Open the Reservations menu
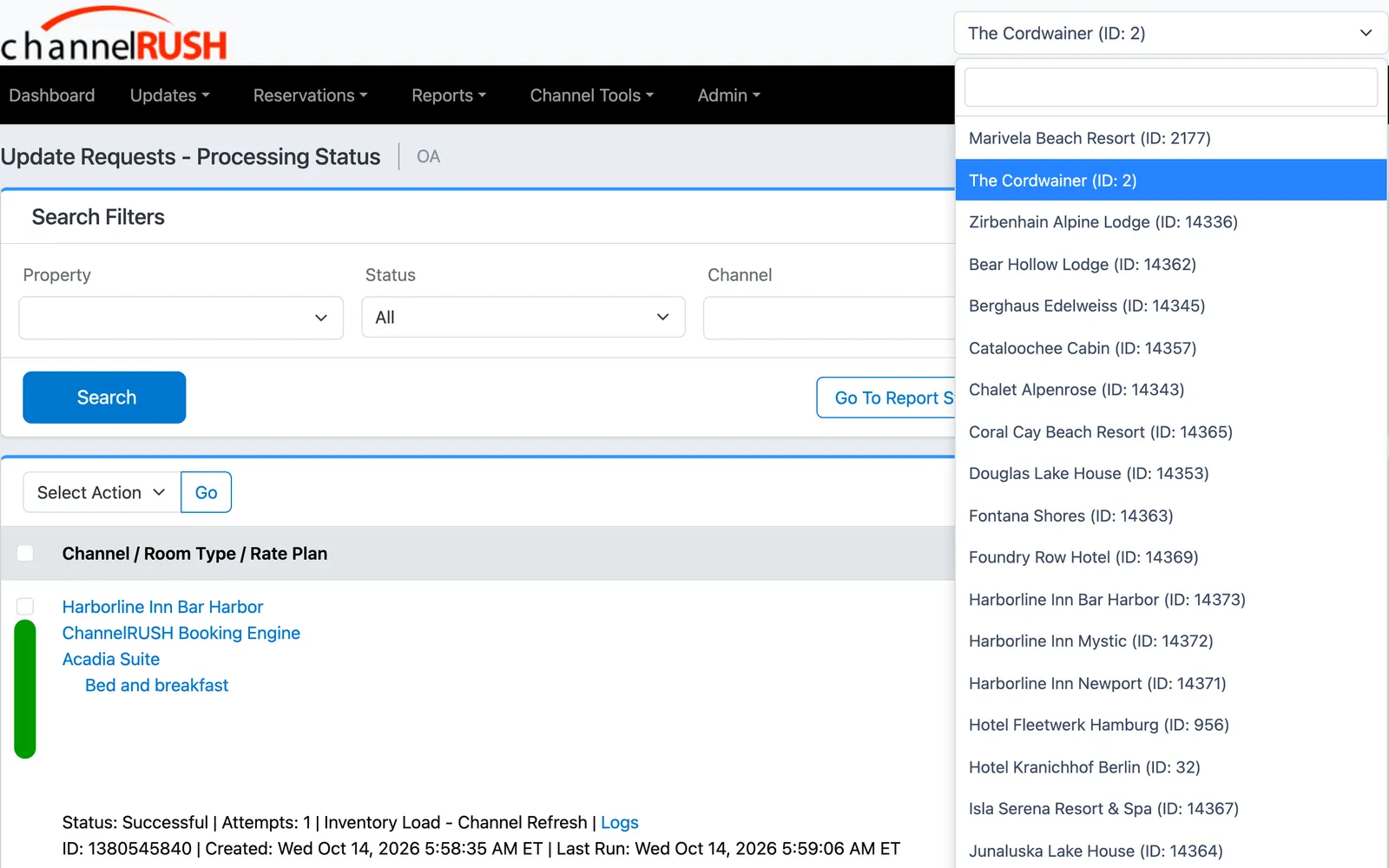 tap(310, 95)
